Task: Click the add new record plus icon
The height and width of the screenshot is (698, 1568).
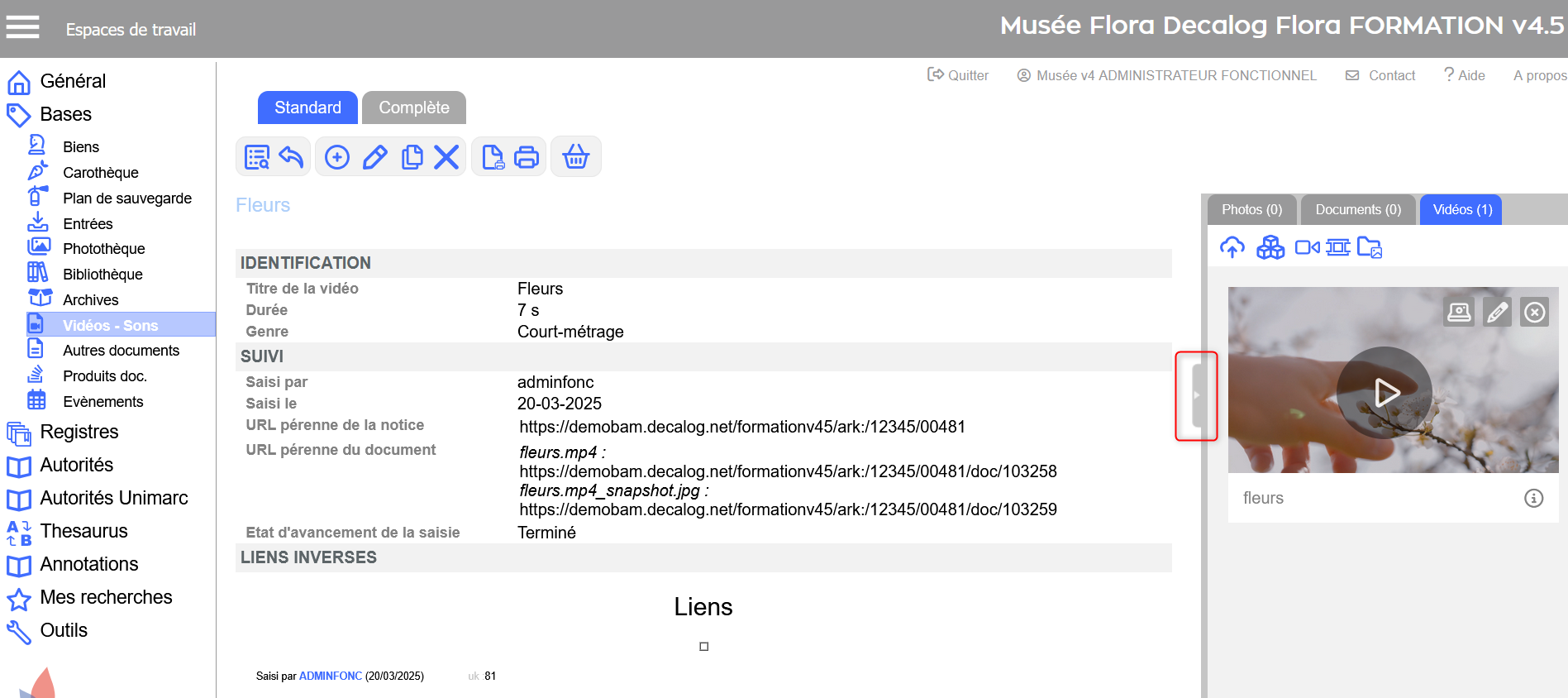Action: [x=337, y=157]
